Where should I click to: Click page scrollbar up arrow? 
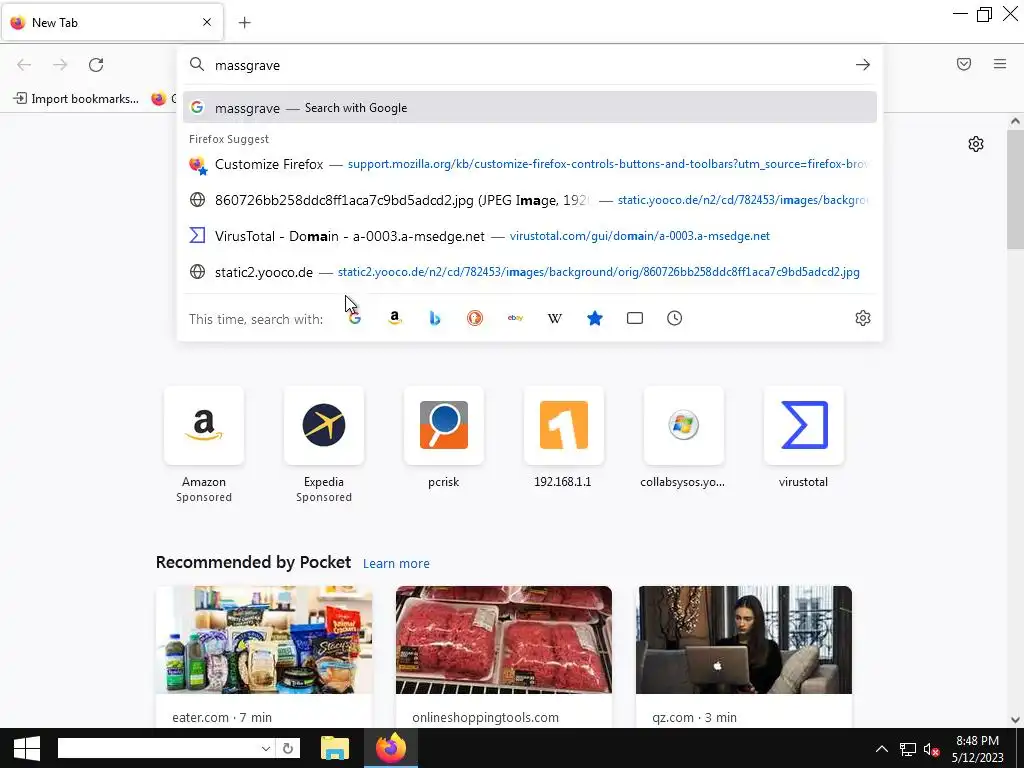pyautogui.click(x=1015, y=121)
